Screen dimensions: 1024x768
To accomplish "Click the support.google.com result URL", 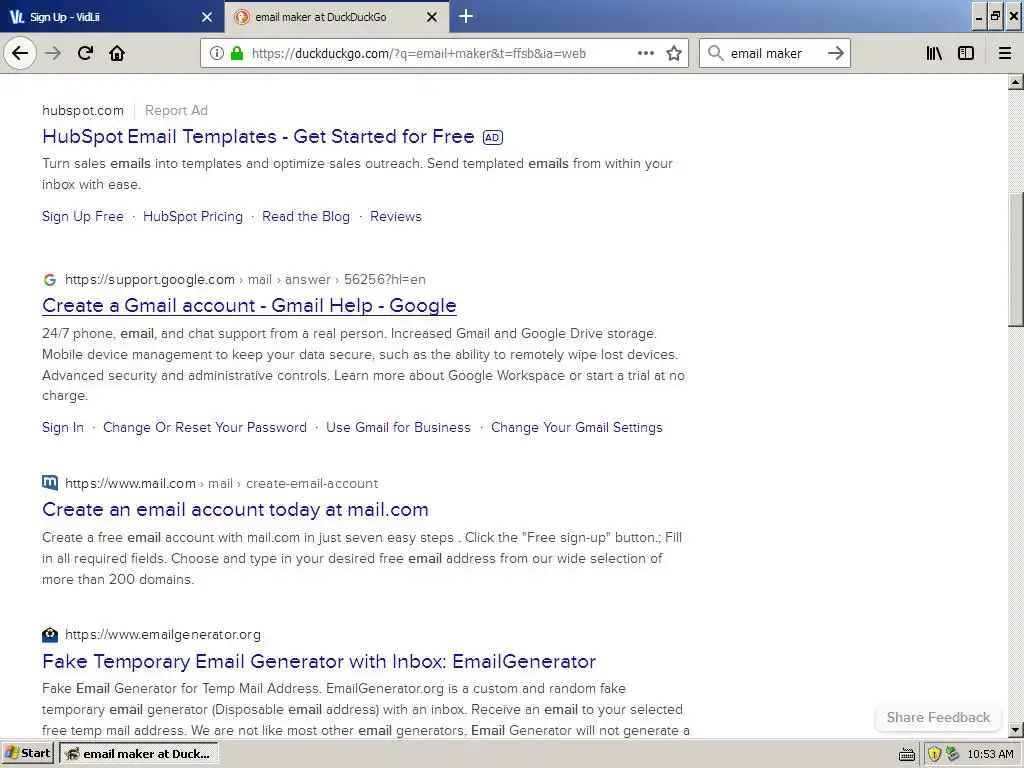I will pyautogui.click(x=245, y=280).
